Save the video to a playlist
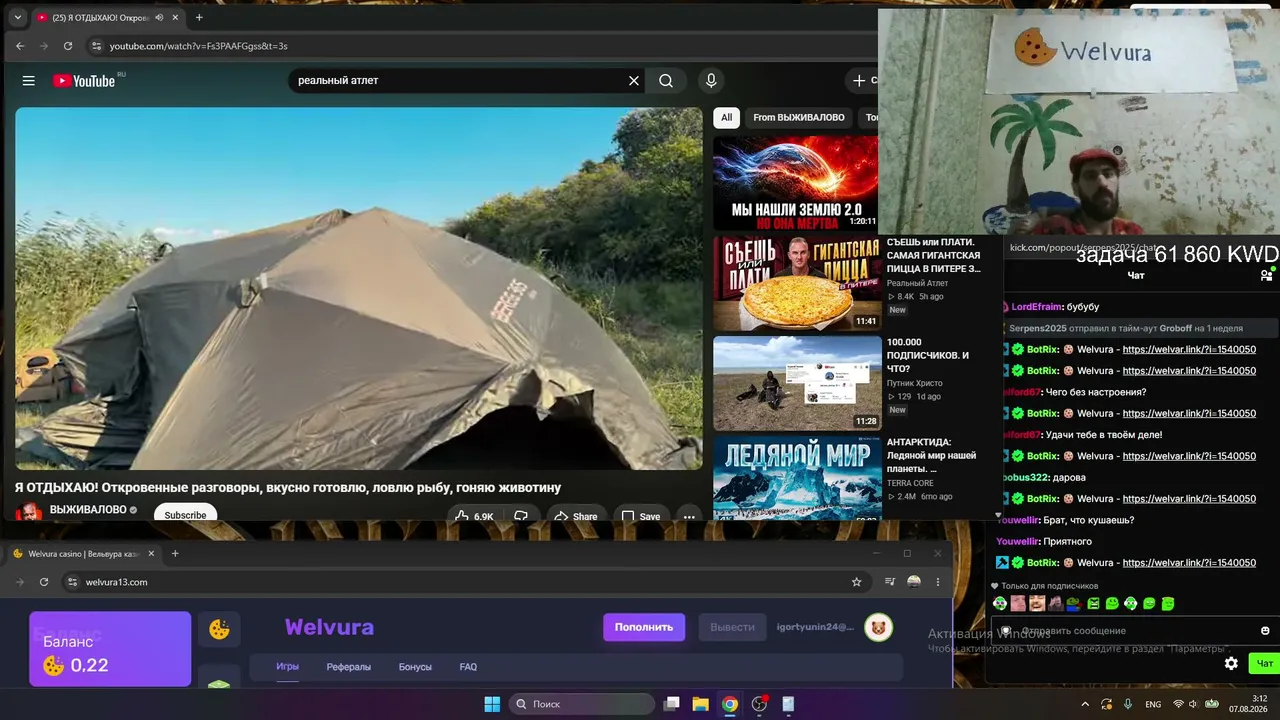1280x720 pixels. coord(641,516)
